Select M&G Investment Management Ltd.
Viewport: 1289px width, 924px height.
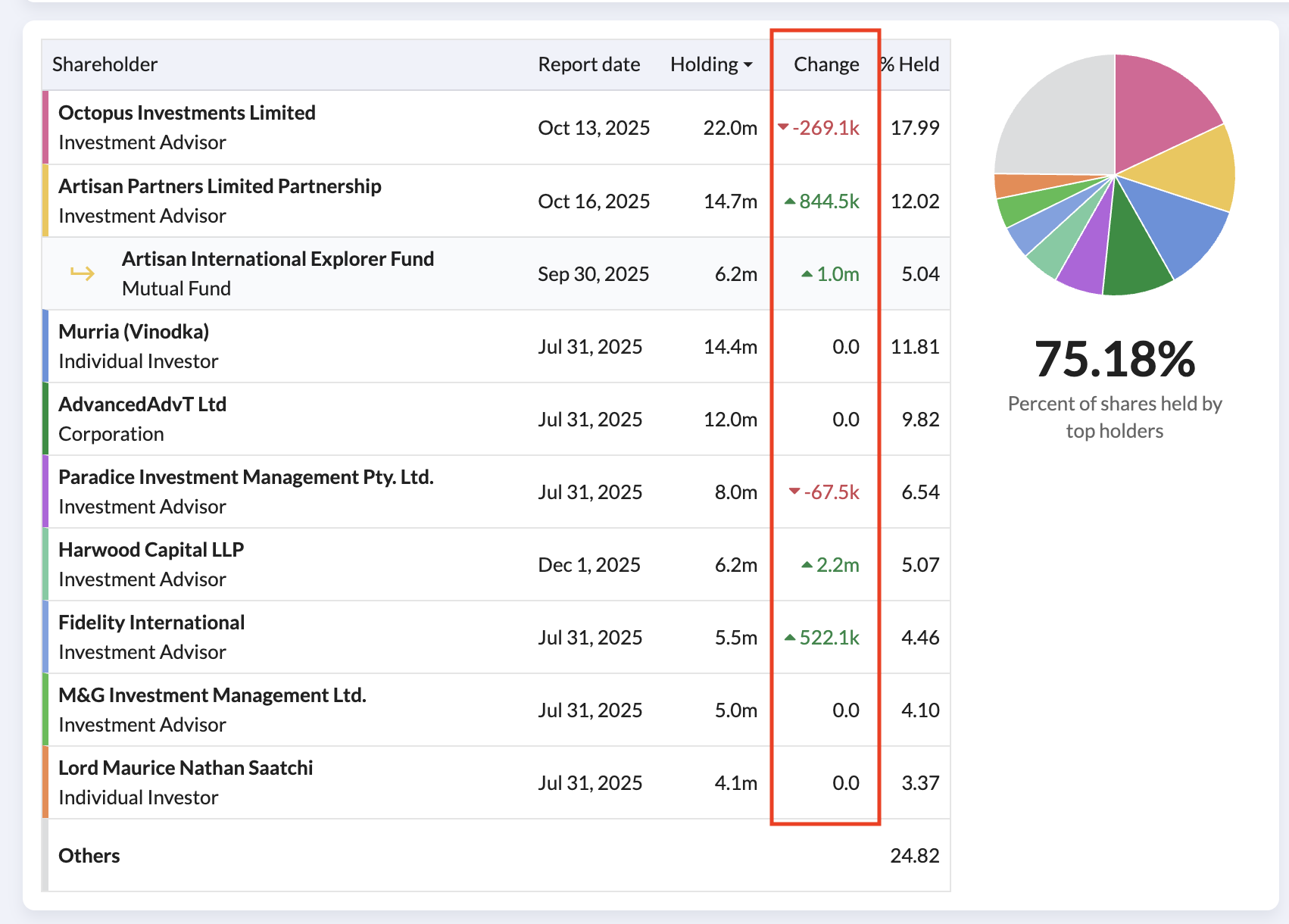coord(212,695)
